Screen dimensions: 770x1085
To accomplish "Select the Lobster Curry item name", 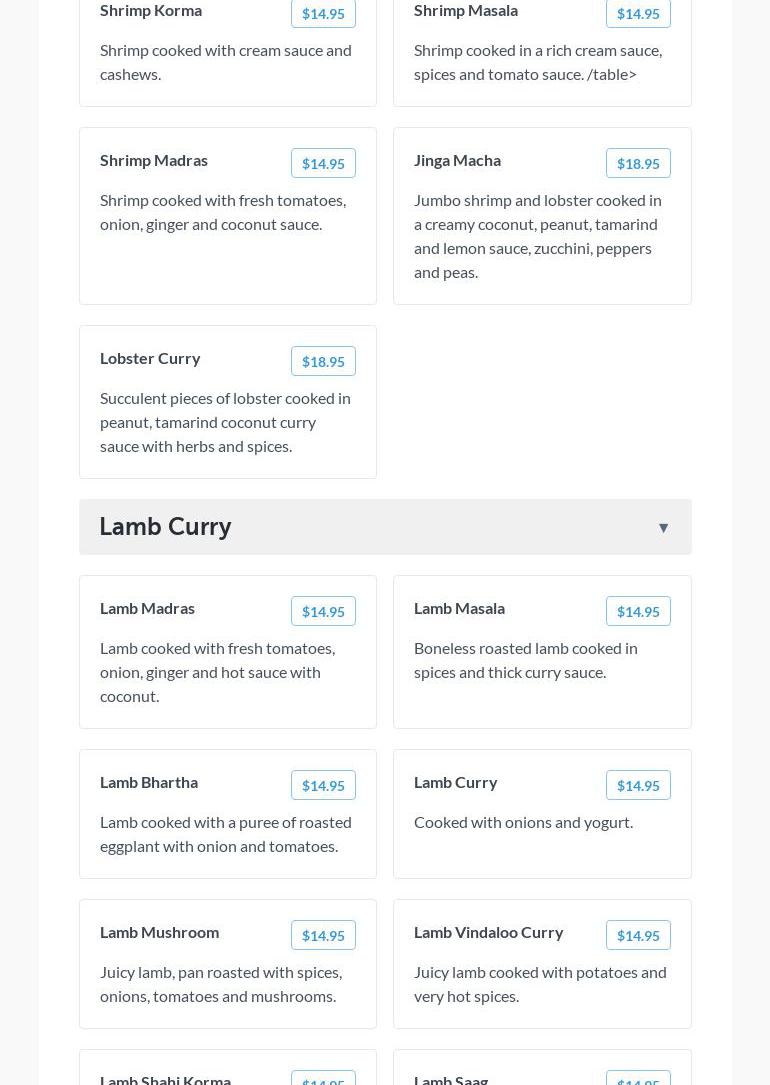I will tap(150, 358).
